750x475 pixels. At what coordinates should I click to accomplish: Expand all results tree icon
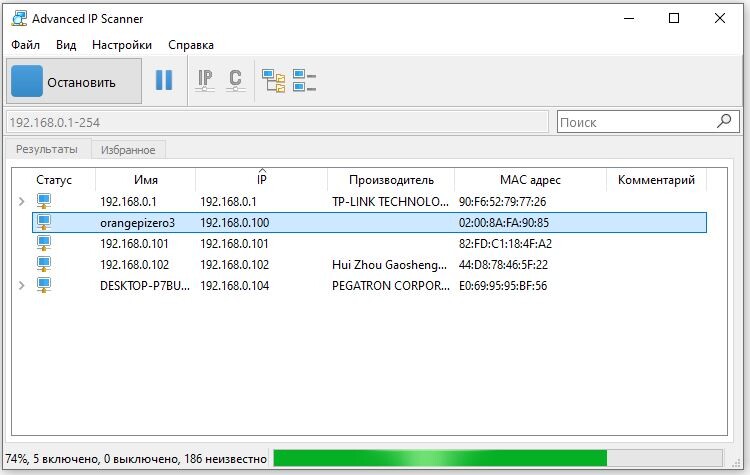tap(274, 80)
